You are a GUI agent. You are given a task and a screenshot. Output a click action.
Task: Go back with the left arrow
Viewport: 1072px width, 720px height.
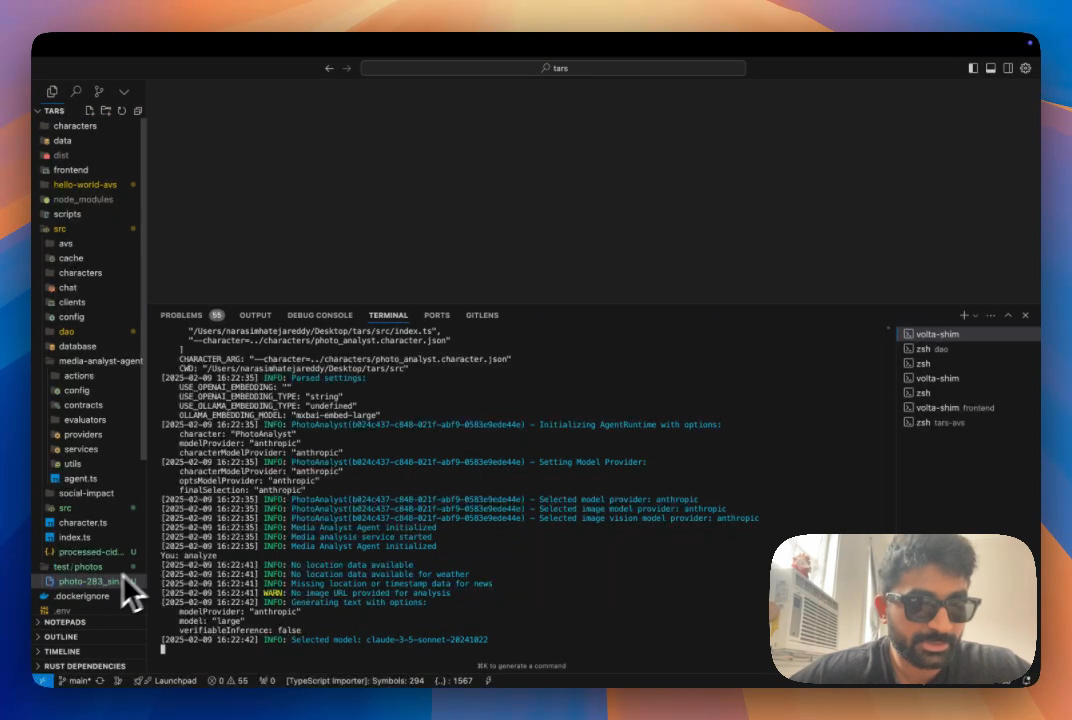(330, 68)
